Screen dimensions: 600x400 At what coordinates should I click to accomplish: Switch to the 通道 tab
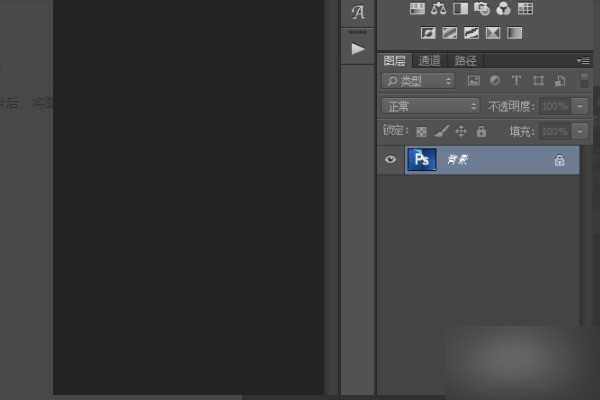coord(429,60)
